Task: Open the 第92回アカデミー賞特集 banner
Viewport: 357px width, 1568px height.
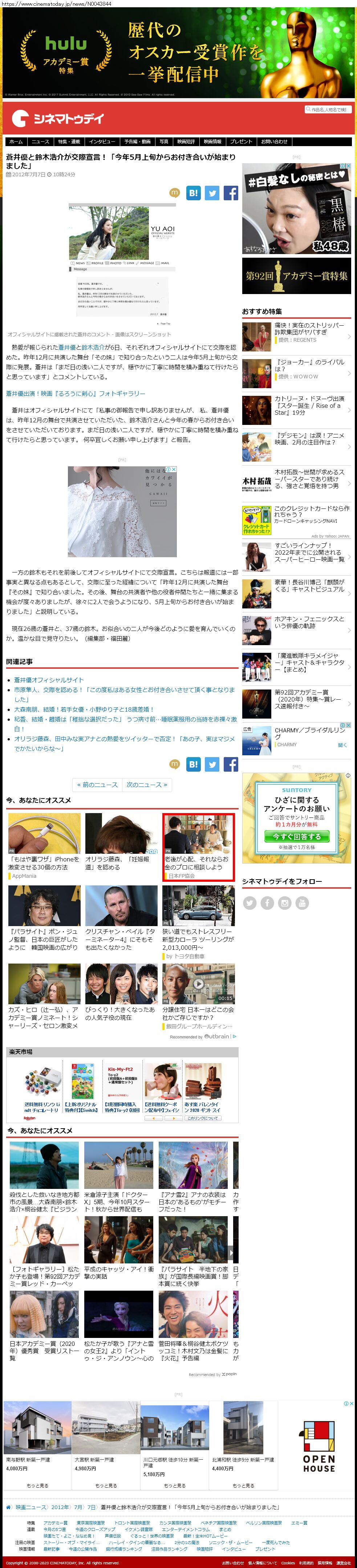Action: [x=296, y=276]
